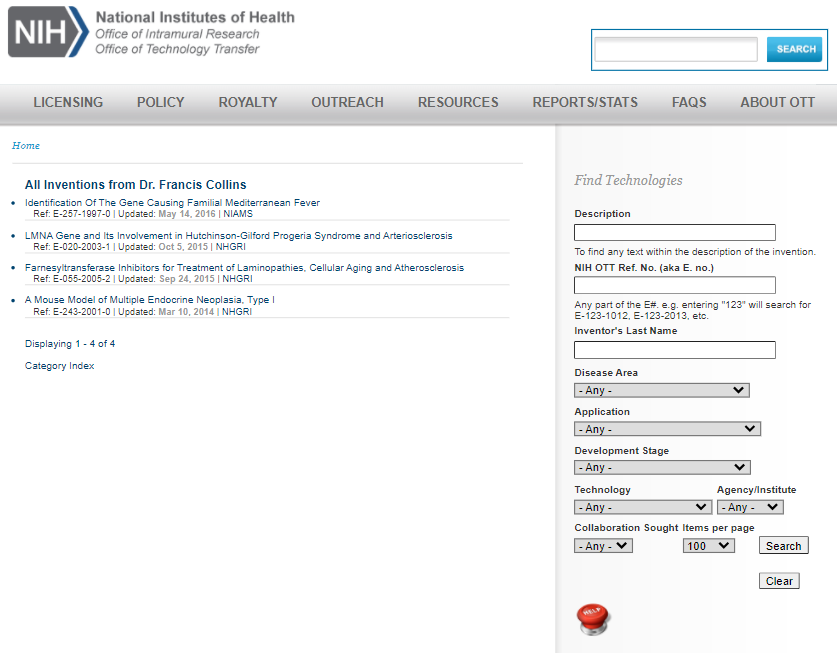Open the POLICY menu
Image resolution: width=837 pixels, height=653 pixels.
161,102
